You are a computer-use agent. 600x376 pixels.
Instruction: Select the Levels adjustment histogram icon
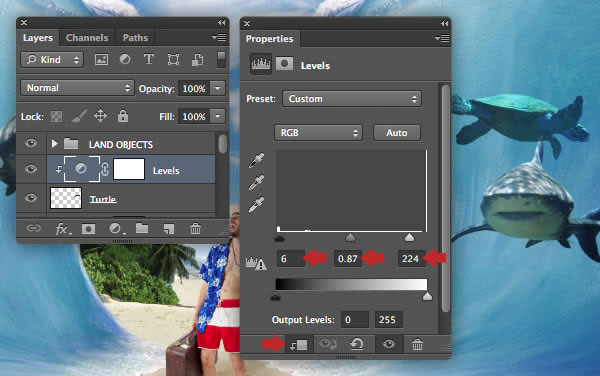[x=261, y=63]
